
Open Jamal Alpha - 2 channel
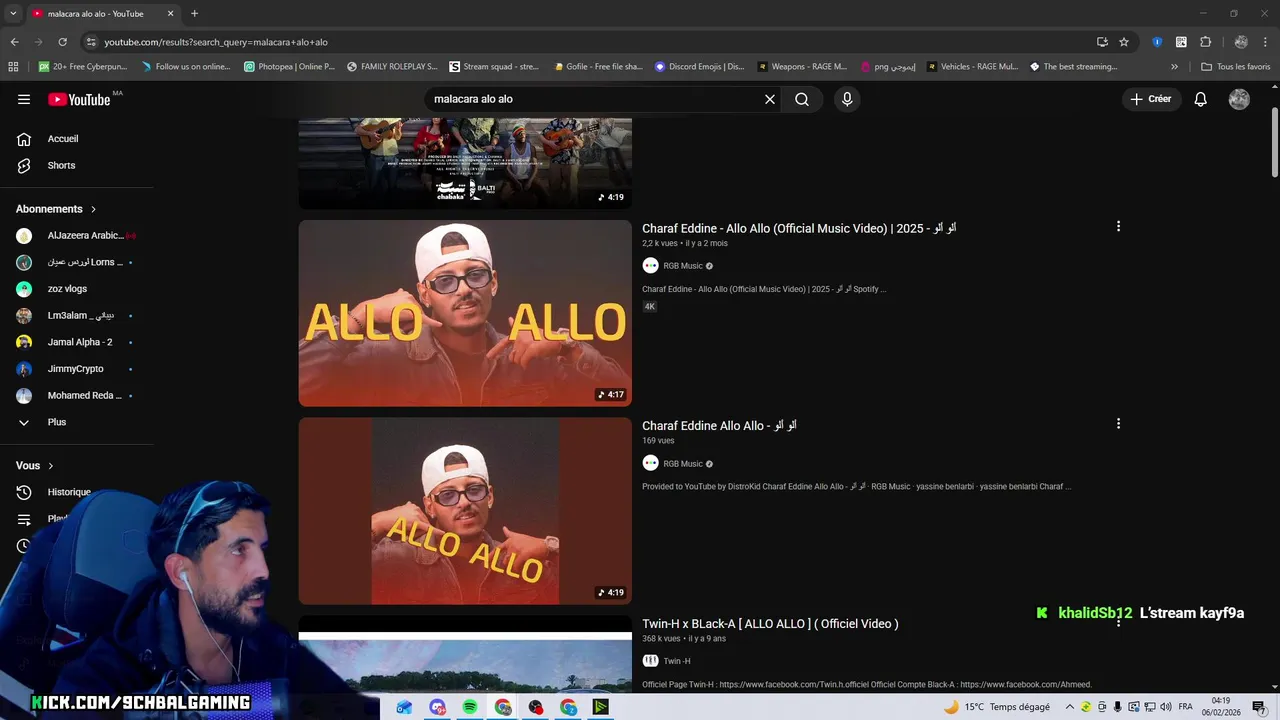77,342
